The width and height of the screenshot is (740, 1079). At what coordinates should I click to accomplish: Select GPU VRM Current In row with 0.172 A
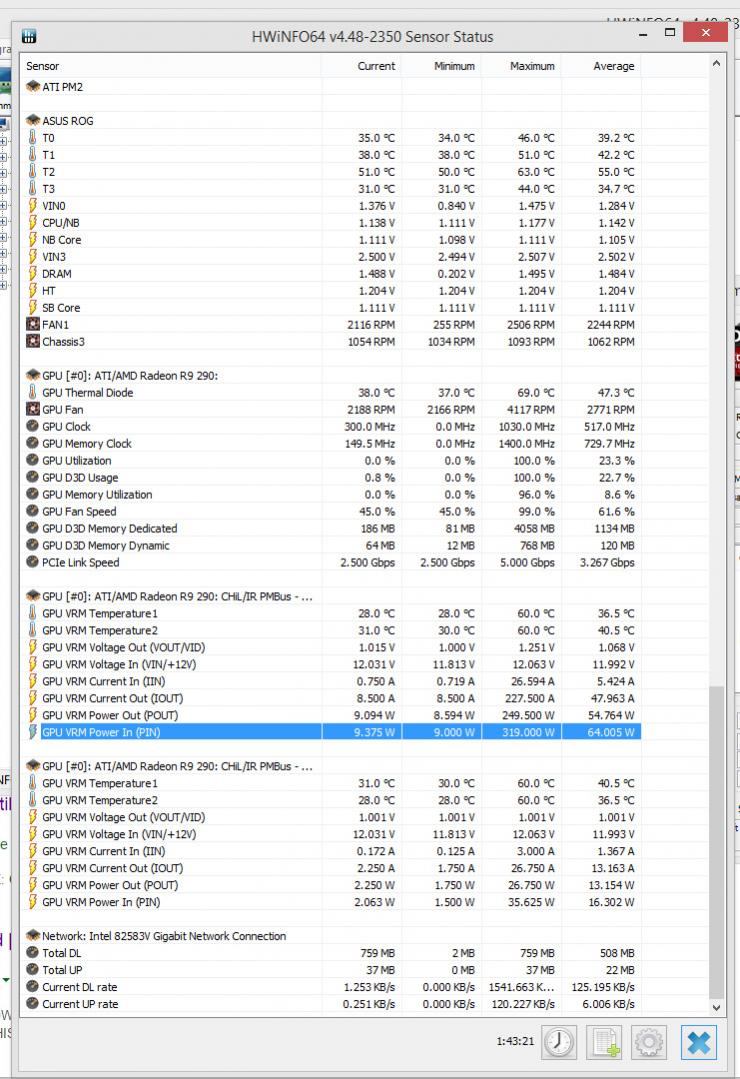pos(331,851)
